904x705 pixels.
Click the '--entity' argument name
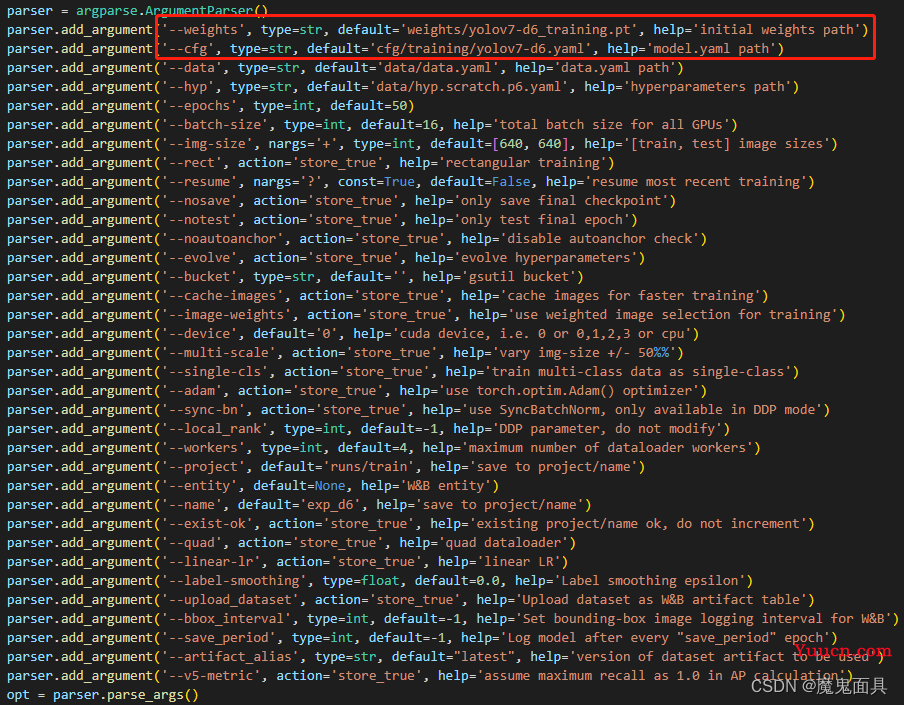(x=199, y=487)
